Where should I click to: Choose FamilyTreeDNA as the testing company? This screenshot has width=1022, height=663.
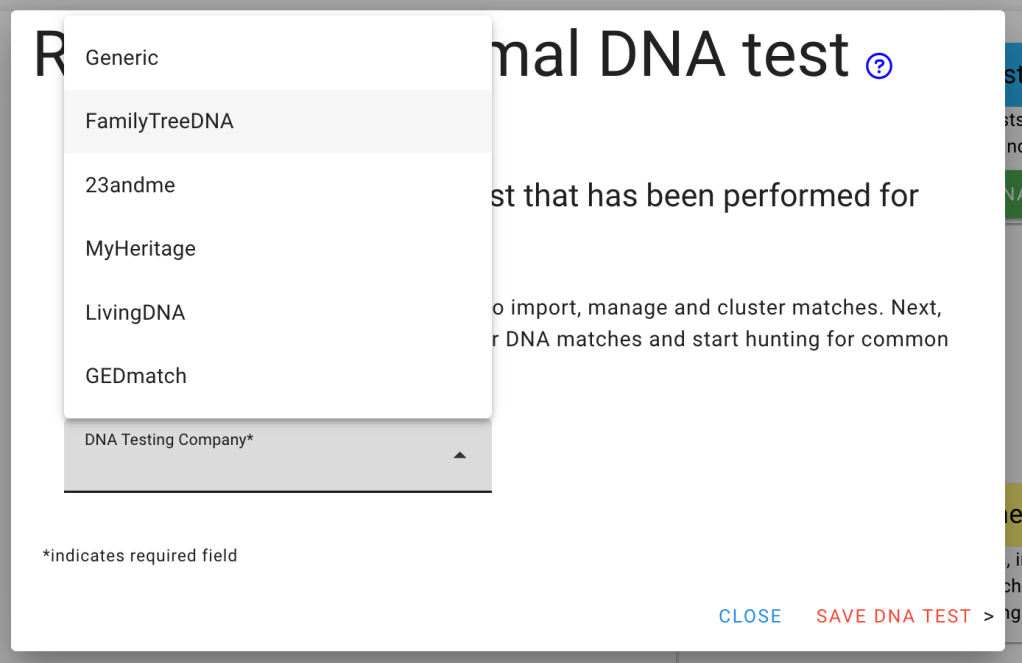pos(159,121)
